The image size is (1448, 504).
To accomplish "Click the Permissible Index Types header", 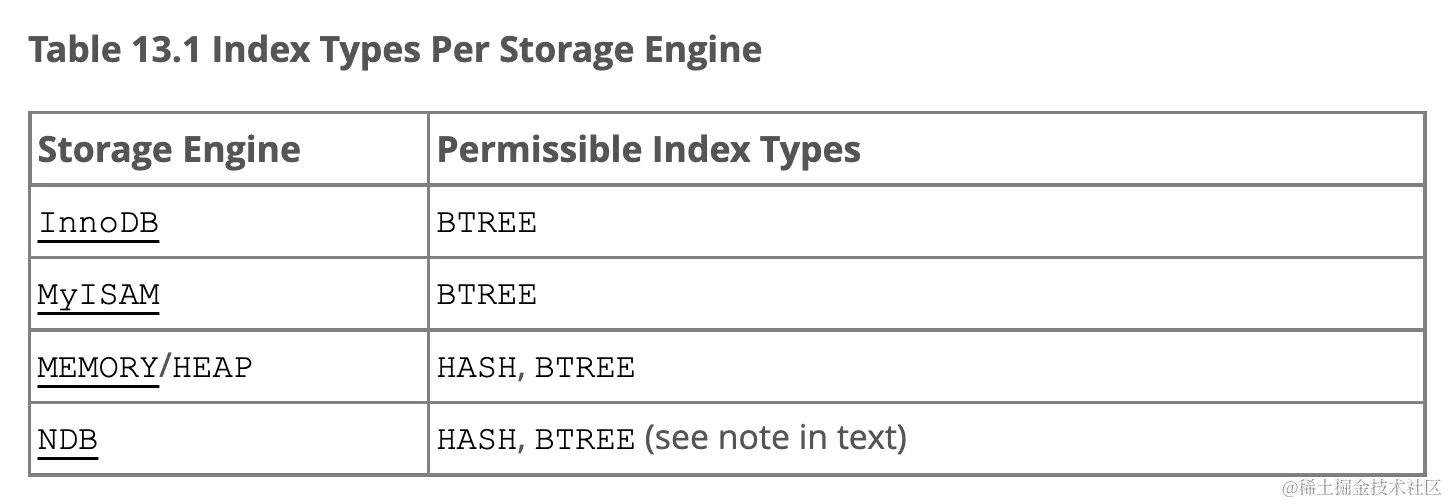I will (x=649, y=150).
